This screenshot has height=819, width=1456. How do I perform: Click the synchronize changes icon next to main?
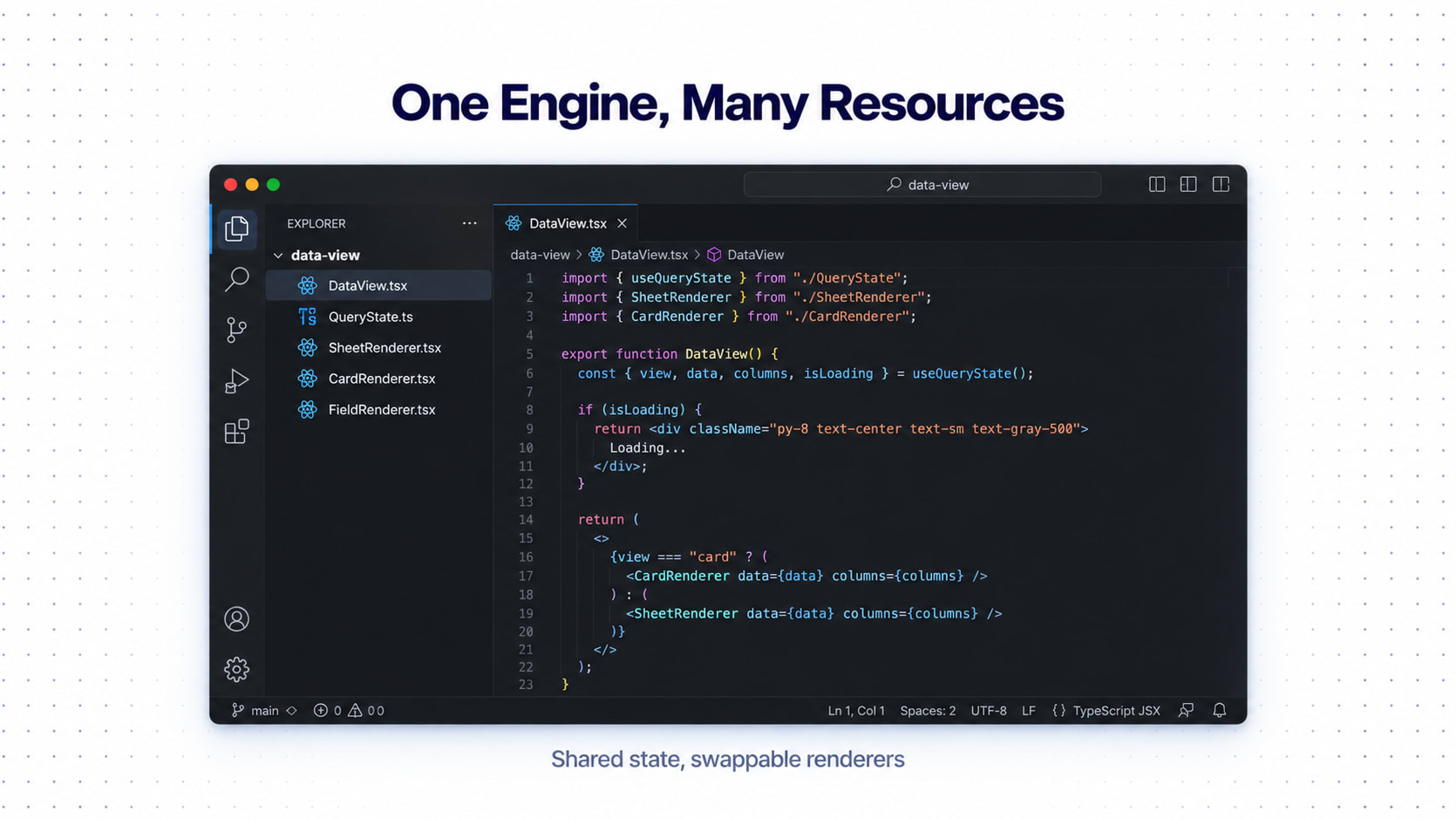pyautogui.click(x=292, y=711)
